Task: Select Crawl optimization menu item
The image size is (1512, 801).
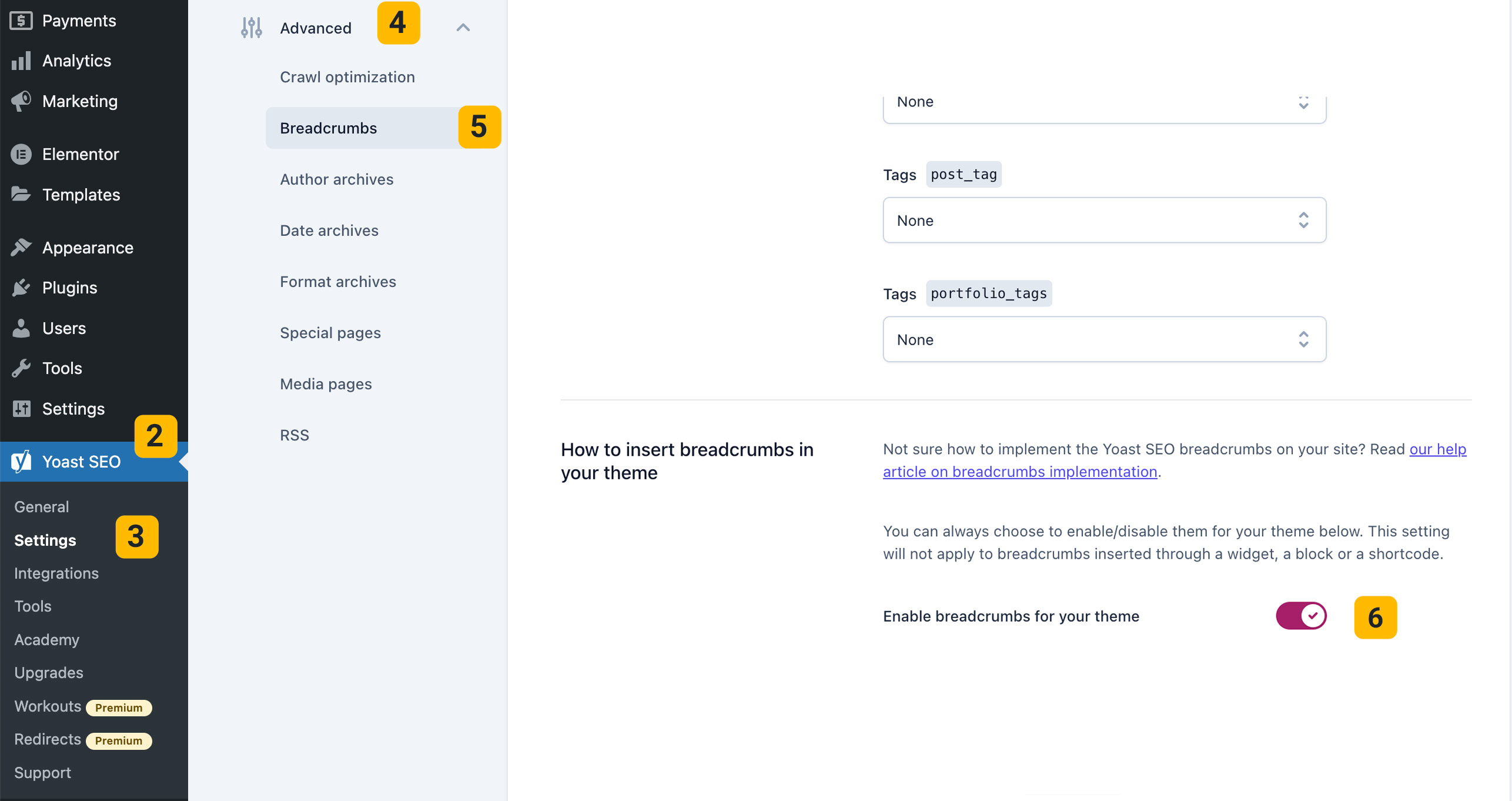Action: tap(347, 77)
